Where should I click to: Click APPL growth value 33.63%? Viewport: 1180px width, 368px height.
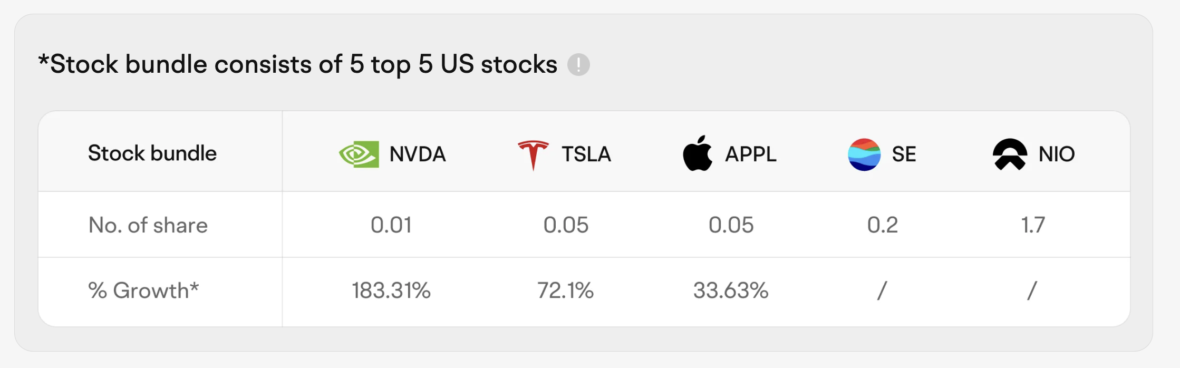click(x=731, y=291)
